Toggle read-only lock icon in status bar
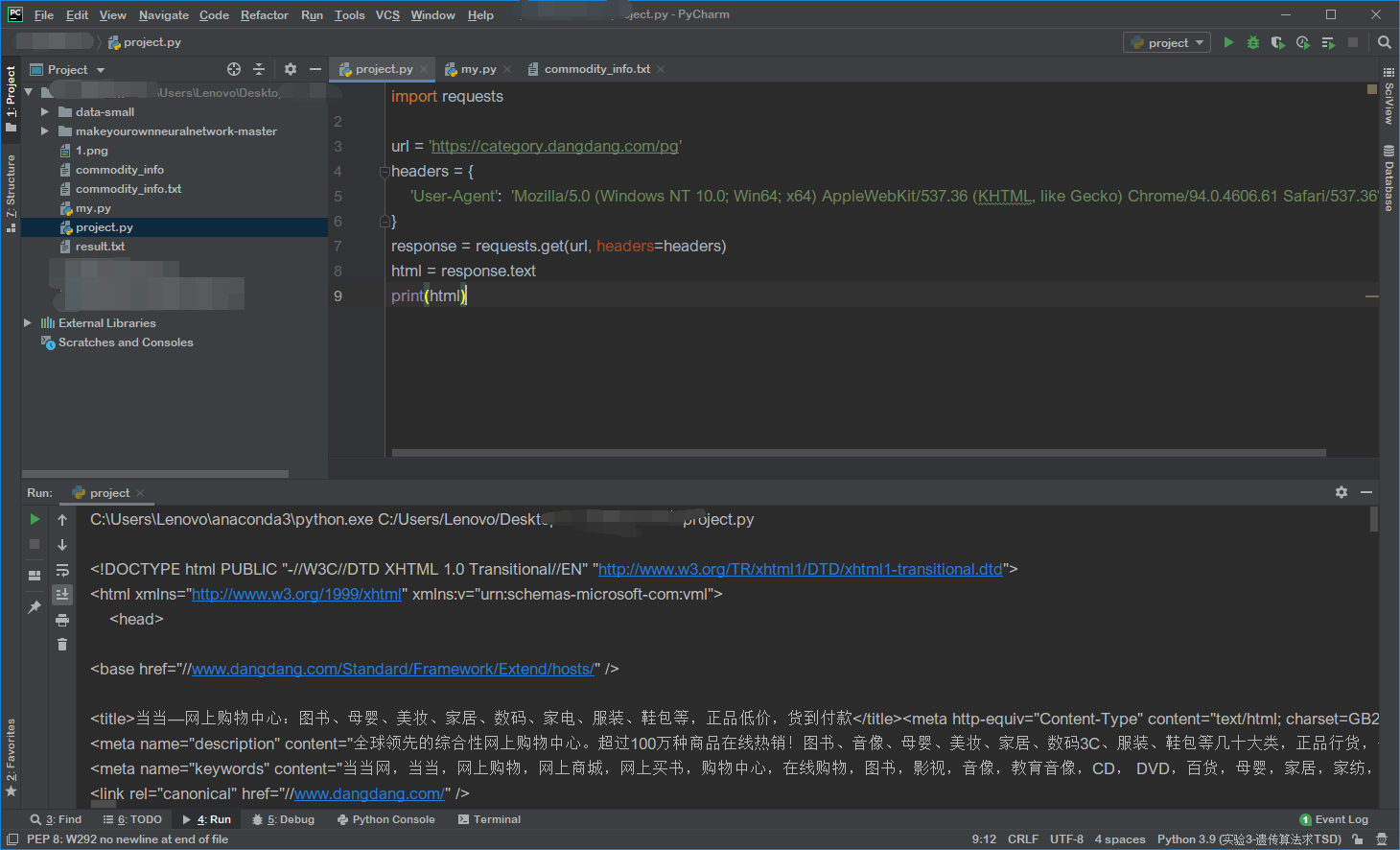1400x850 pixels. 1357,839
